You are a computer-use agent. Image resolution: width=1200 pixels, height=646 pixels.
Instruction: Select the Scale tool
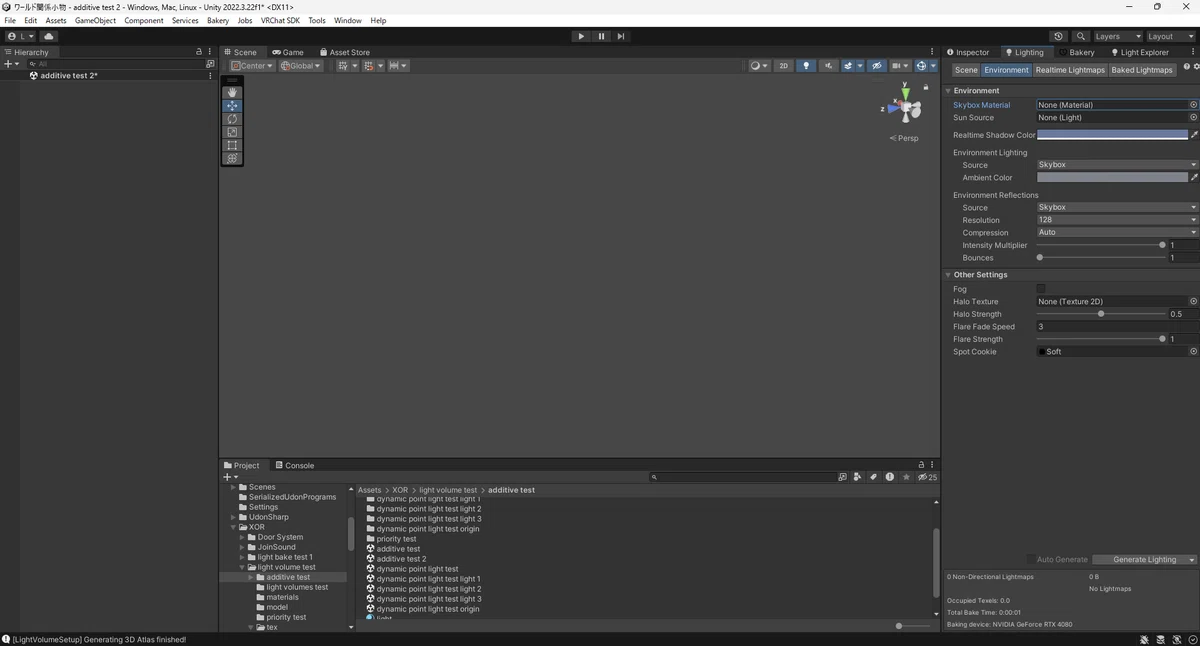click(232, 132)
